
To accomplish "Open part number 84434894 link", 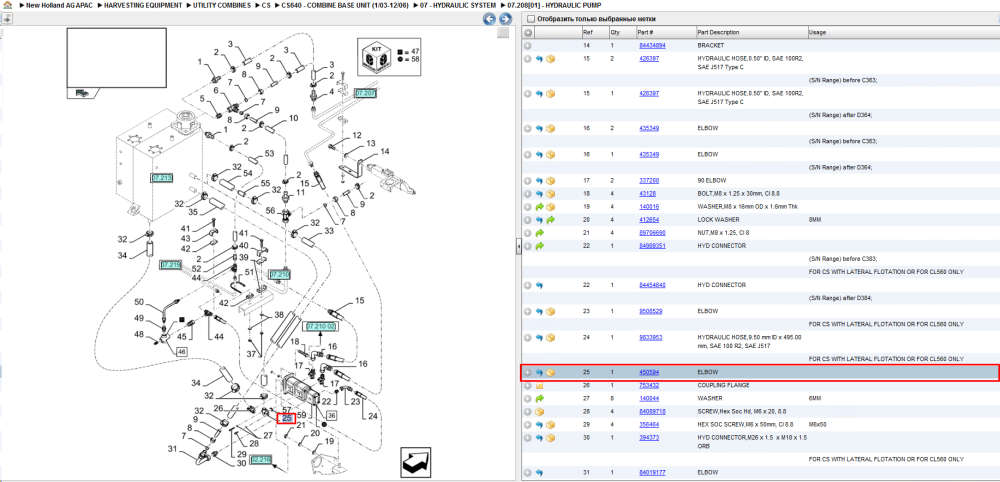I will [652, 46].
